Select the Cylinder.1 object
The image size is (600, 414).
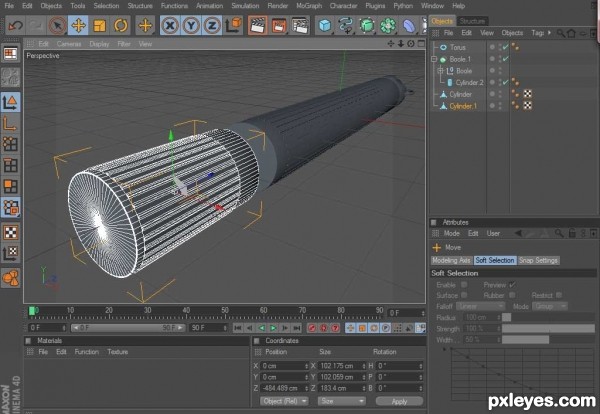[463, 106]
